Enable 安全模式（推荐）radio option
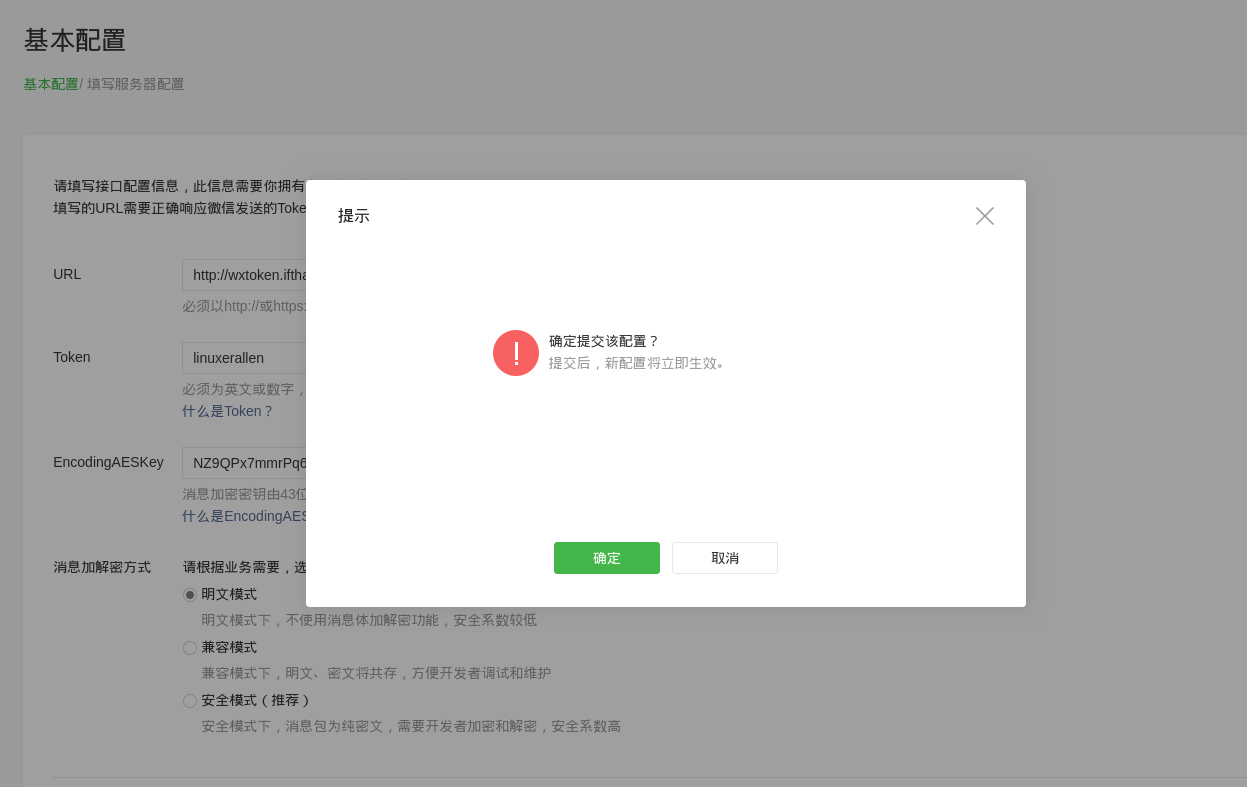1247x787 pixels. [190, 701]
